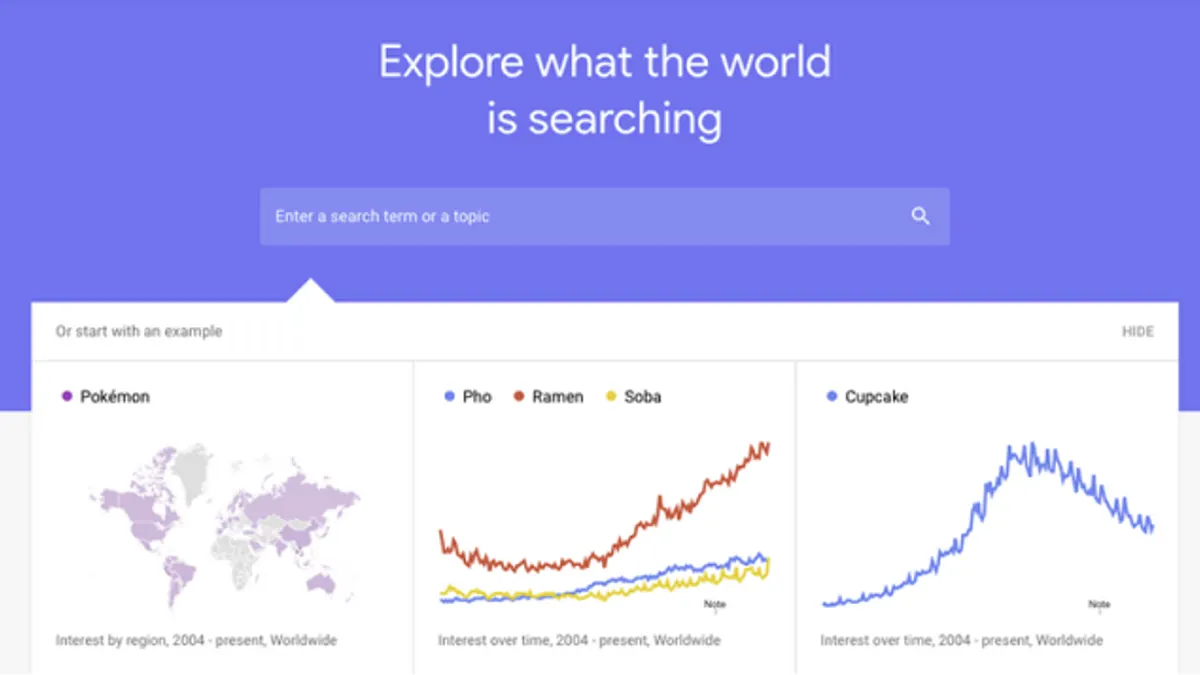This screenshot has height=675, width=1200.
Task: Click the Pokémon interest by region caption
Action: point(196,640)
